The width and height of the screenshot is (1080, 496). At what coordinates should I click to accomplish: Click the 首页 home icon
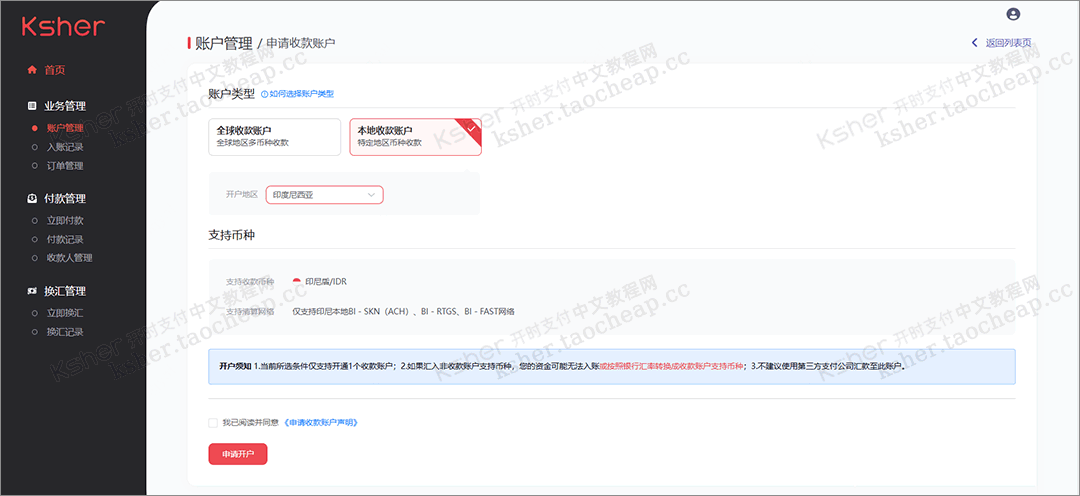(33, 70)
